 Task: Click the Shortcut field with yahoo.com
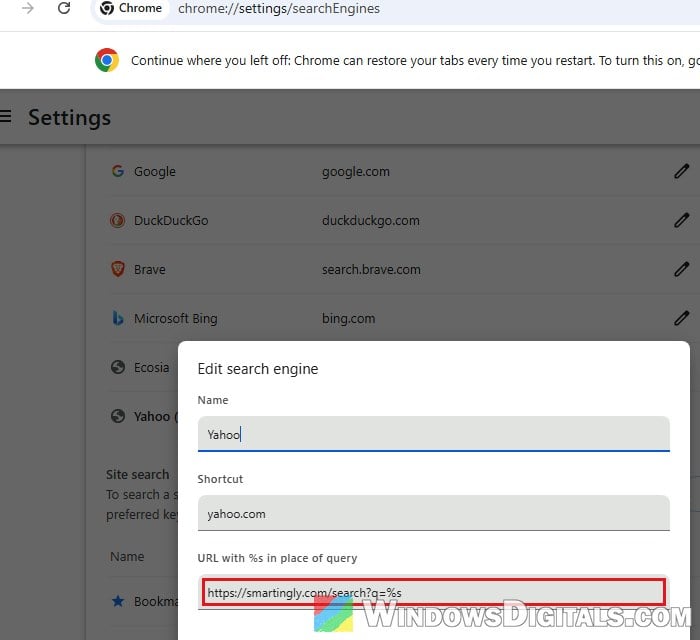[x=433, y=513]
